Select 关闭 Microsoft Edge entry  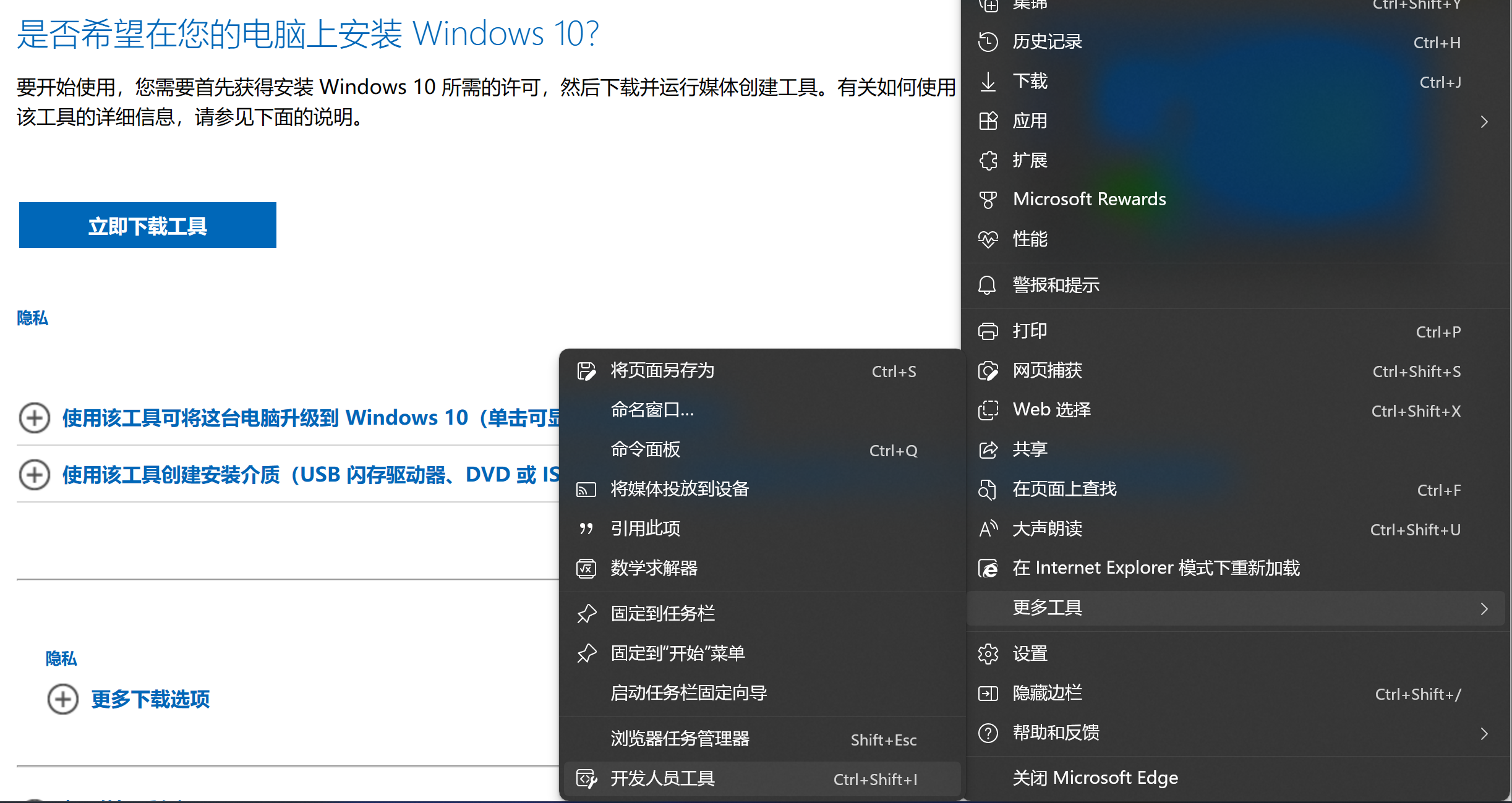click(1095, 778)
